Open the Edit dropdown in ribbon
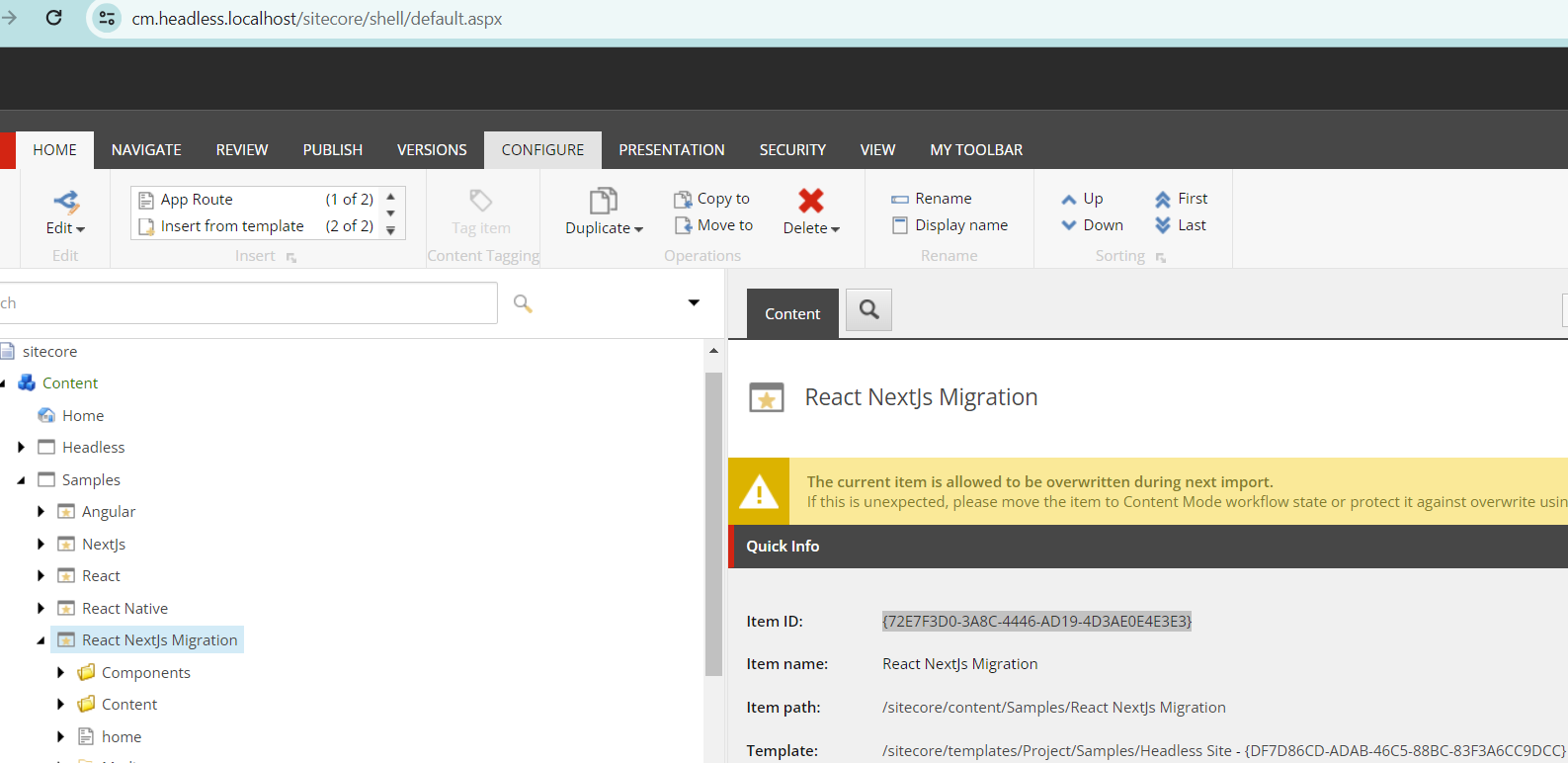Viewport: 1568px width, 763px height. tap(65, 227)
